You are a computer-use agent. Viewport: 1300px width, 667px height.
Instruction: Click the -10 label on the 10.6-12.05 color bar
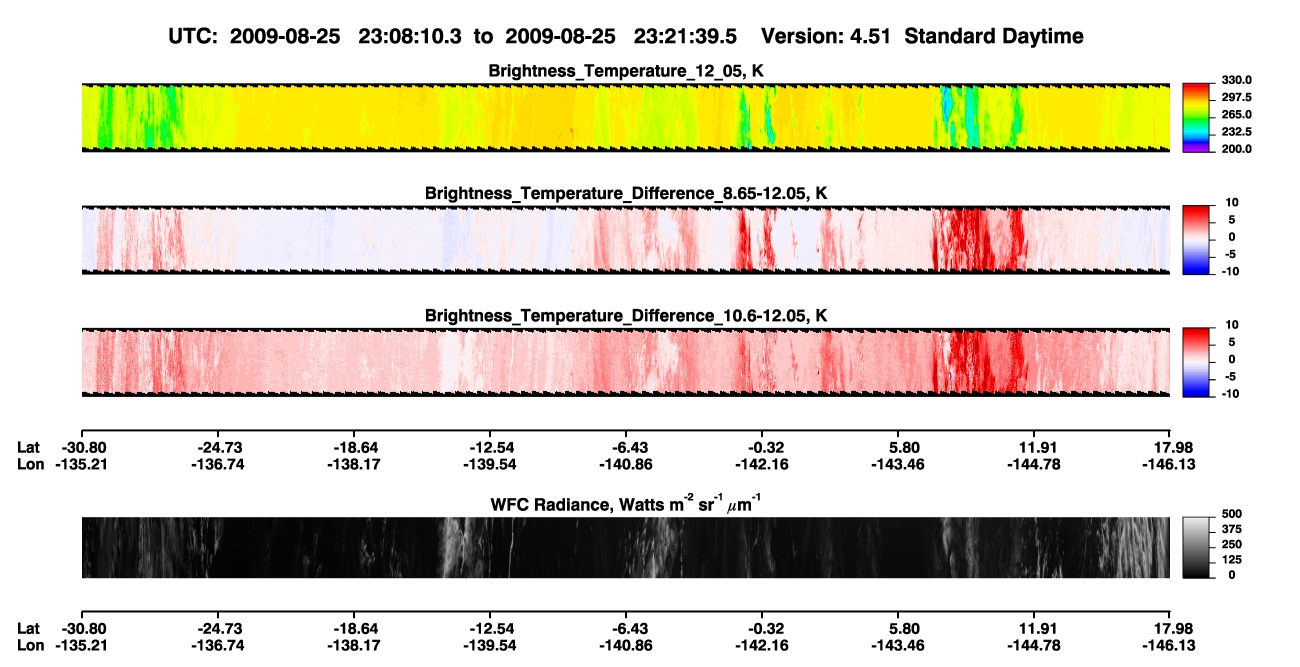[1230, 394]
